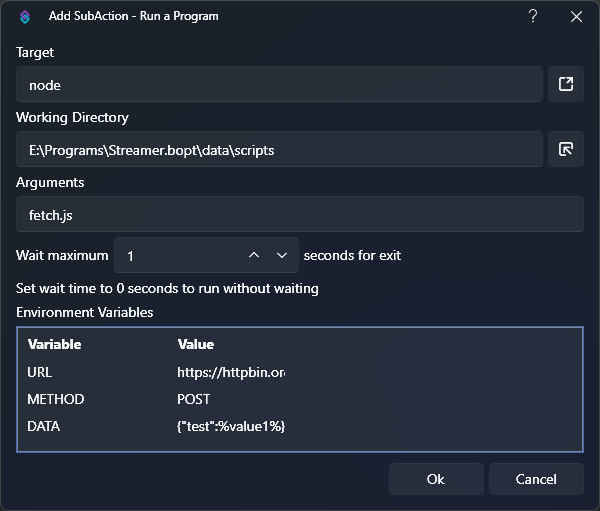Click the https://httpbin value cell

click(231, 372)
